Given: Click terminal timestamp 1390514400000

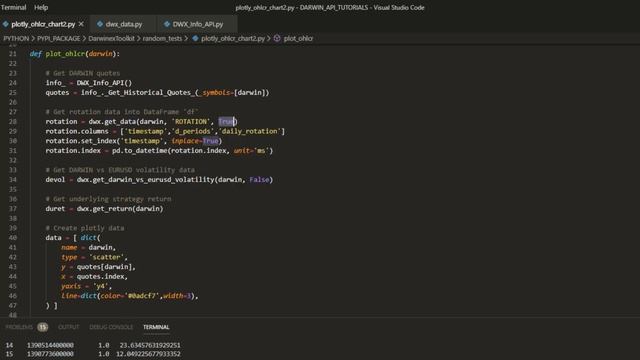Looking at the screenshot, I should 50,345.
